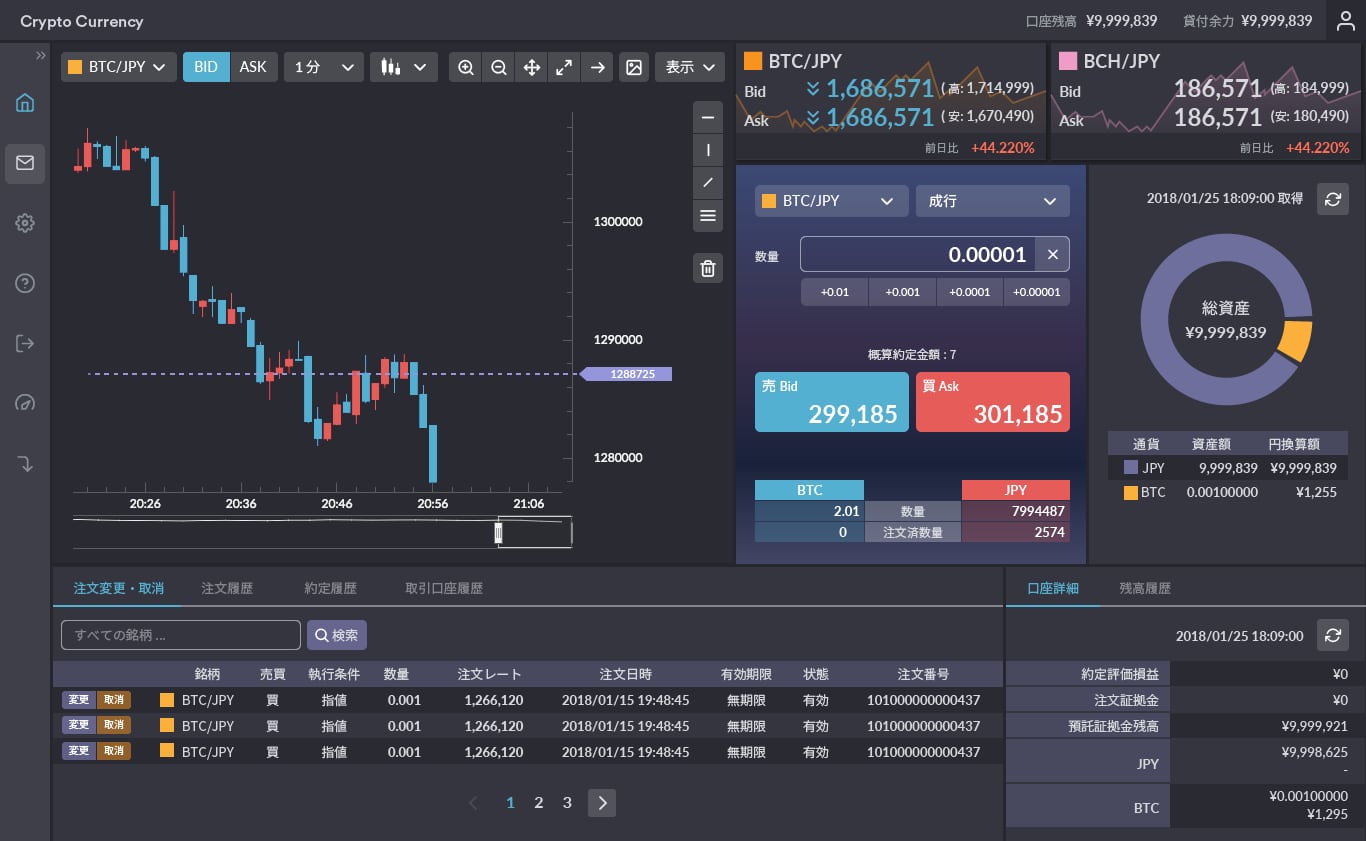Open the user account profile icon
The height and width of the screenshot is (841, 1366).
[1345, 21]
